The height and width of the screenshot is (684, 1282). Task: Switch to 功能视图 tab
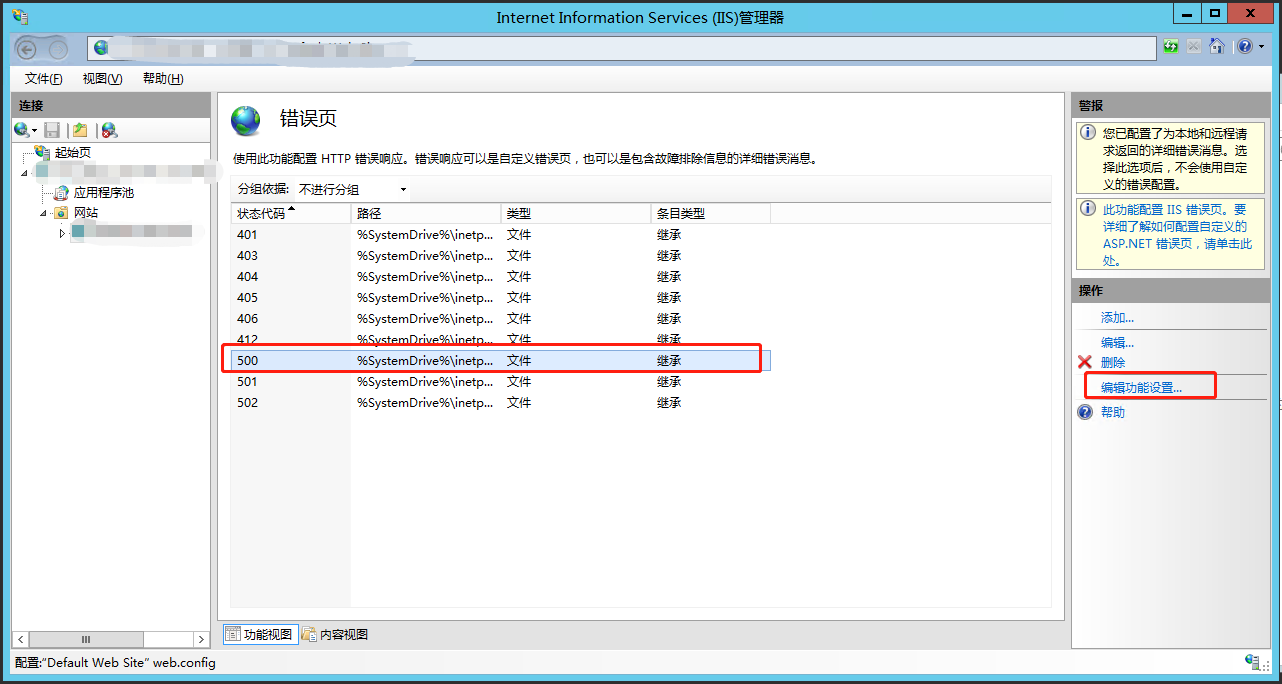pos(260,634)
